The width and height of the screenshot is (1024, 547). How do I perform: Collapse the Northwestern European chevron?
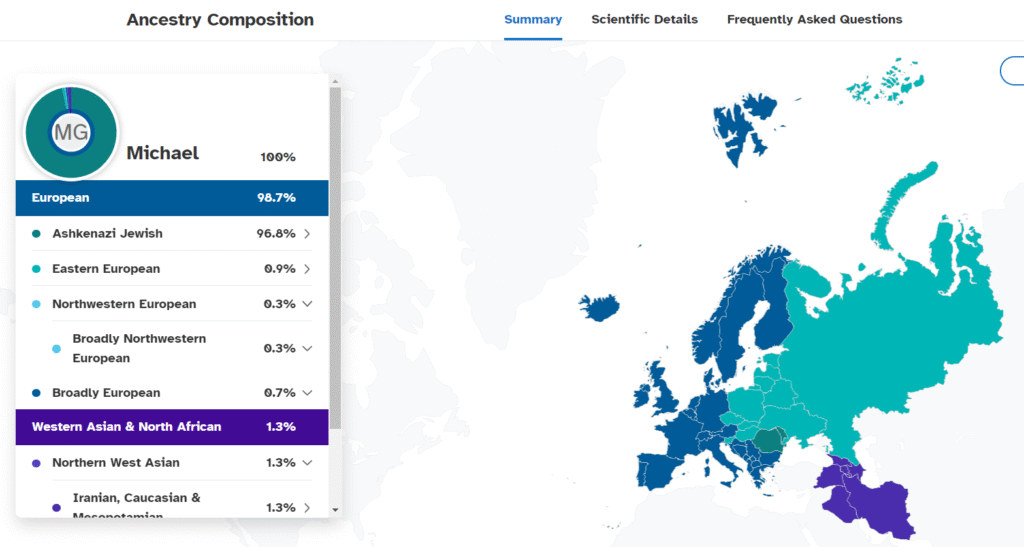click(307, 304)
